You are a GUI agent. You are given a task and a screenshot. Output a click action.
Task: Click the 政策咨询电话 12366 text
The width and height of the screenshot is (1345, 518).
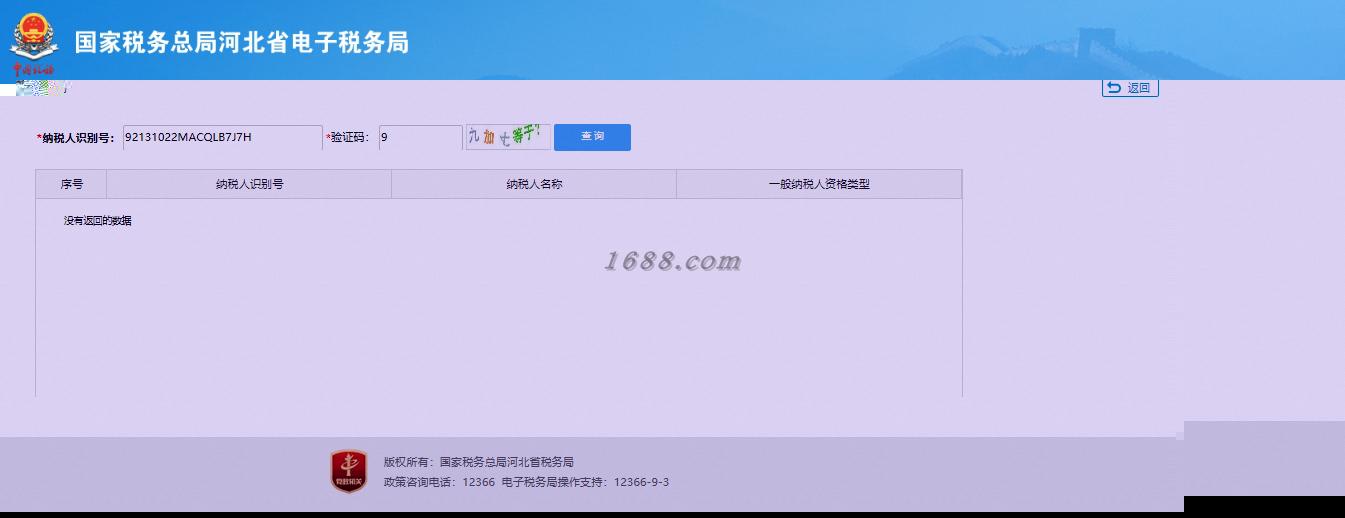point(440,482)
